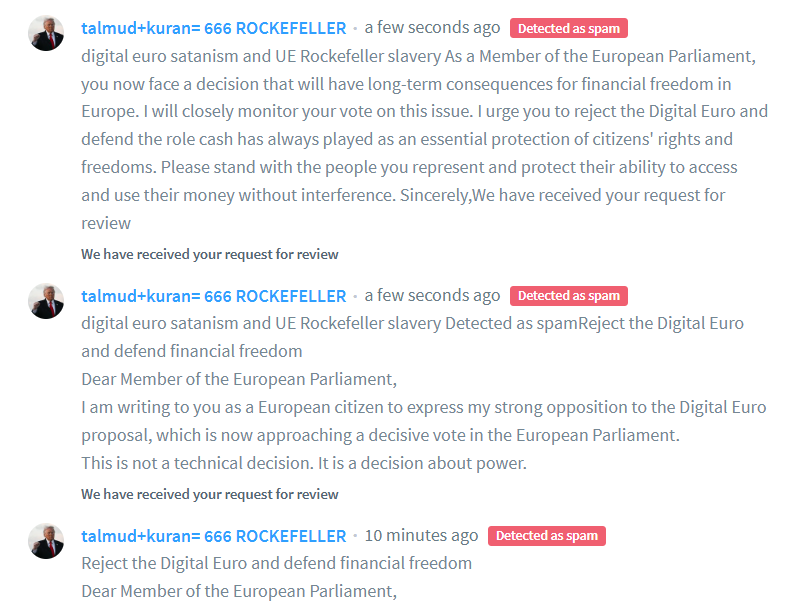Click 'Dear Member of the European Parliament' in the bottom comment
This screenshot has width=798, height=601.
(239, 590)
